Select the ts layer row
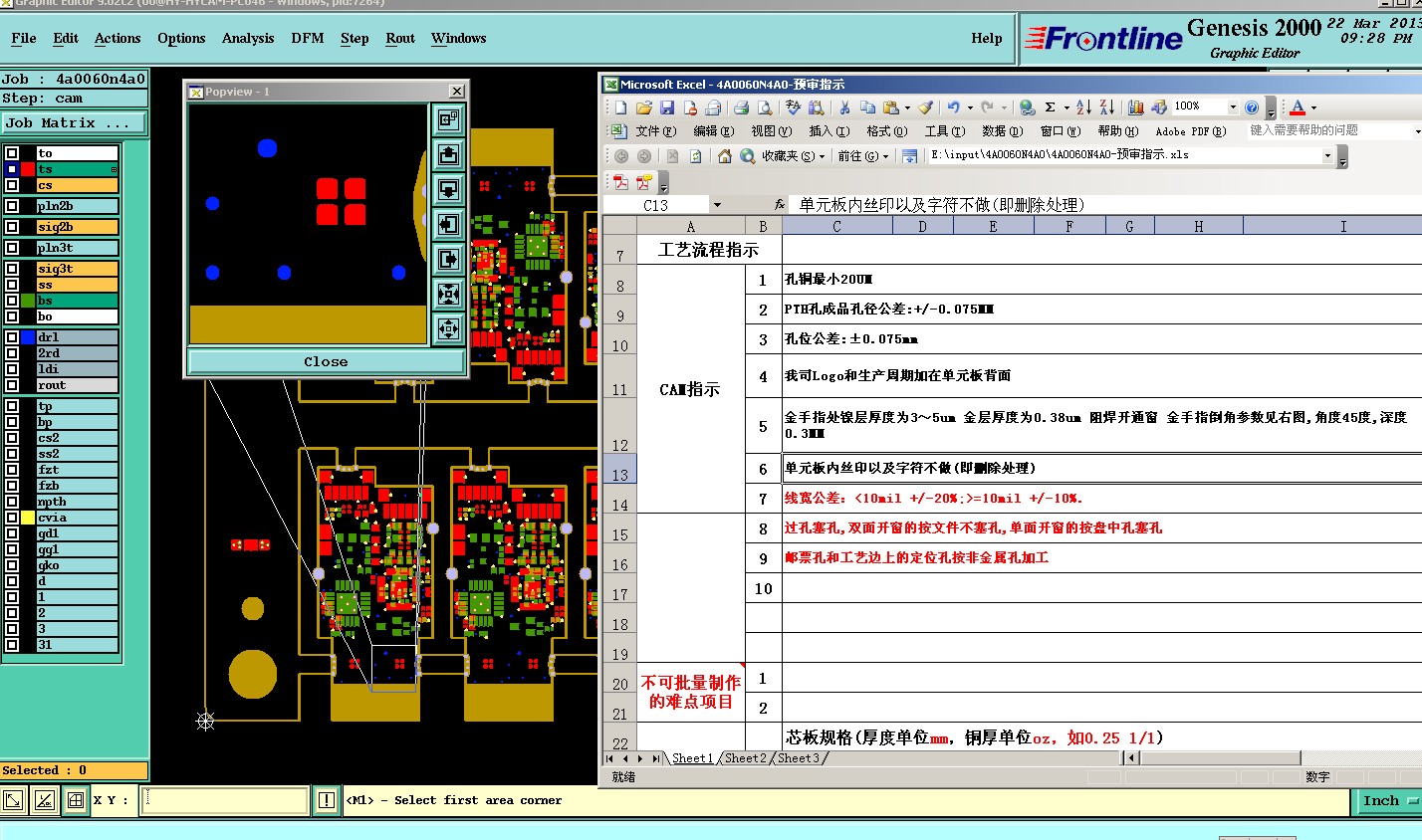This screenshot has height=840, width=1422. pyautogui.click(x=77, y=169)
